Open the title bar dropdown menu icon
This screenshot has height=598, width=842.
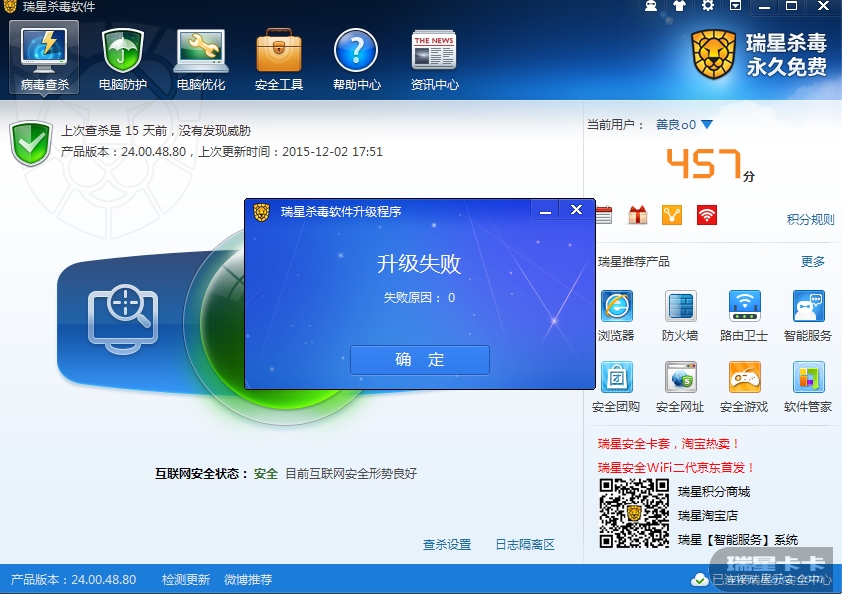[x=736, y=6]
